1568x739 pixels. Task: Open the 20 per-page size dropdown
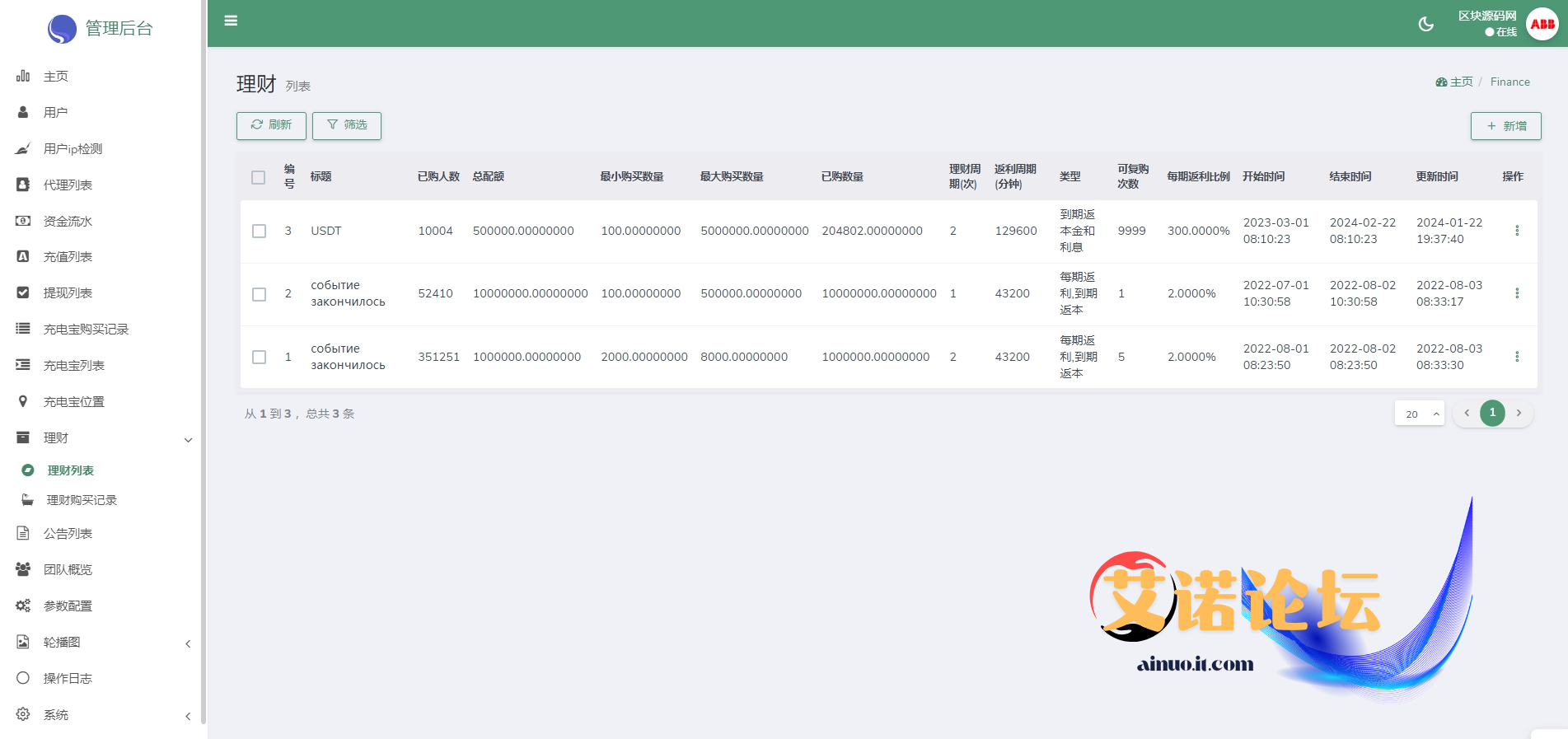[1420, 414]
